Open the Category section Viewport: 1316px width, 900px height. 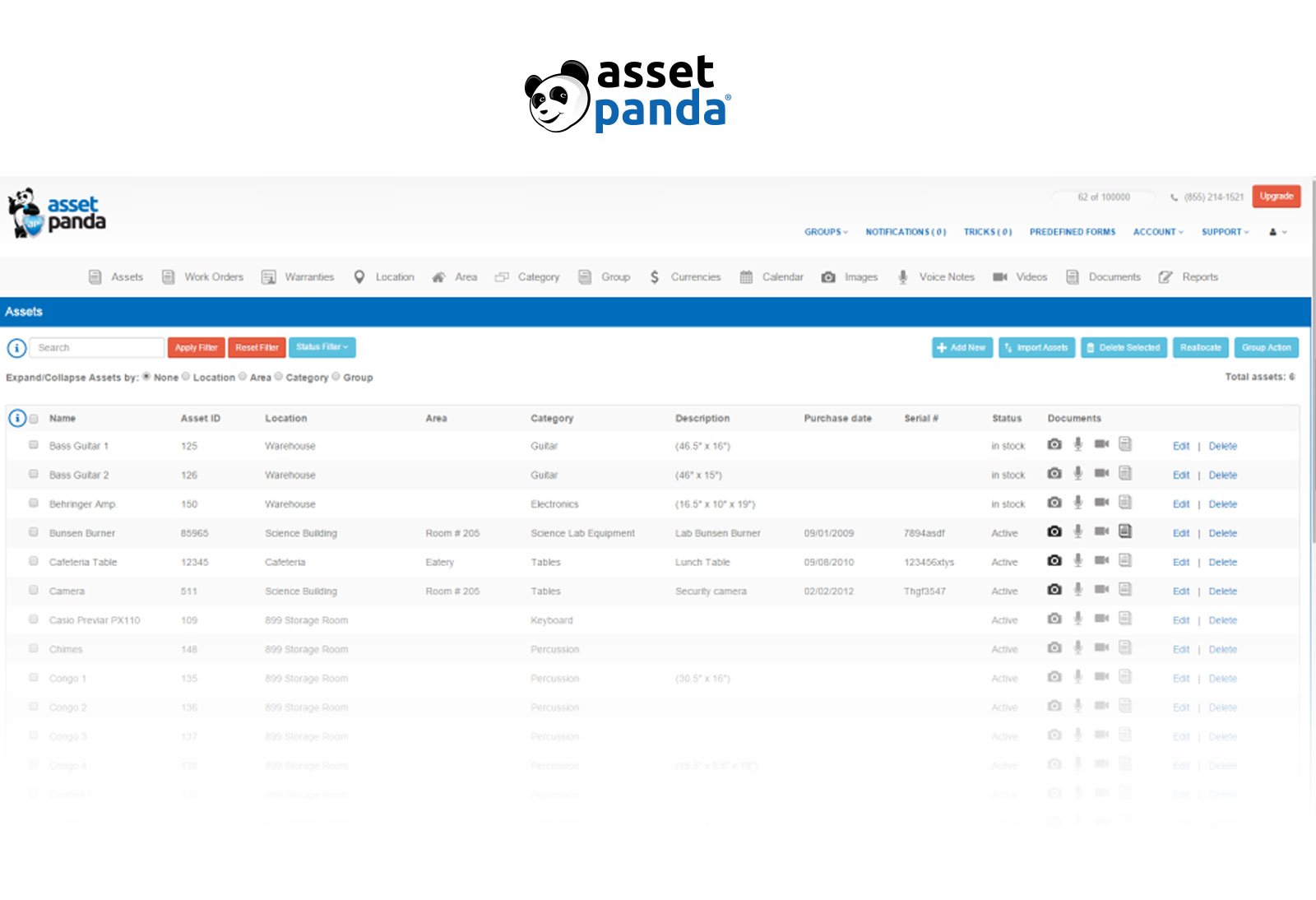(527, 277)
